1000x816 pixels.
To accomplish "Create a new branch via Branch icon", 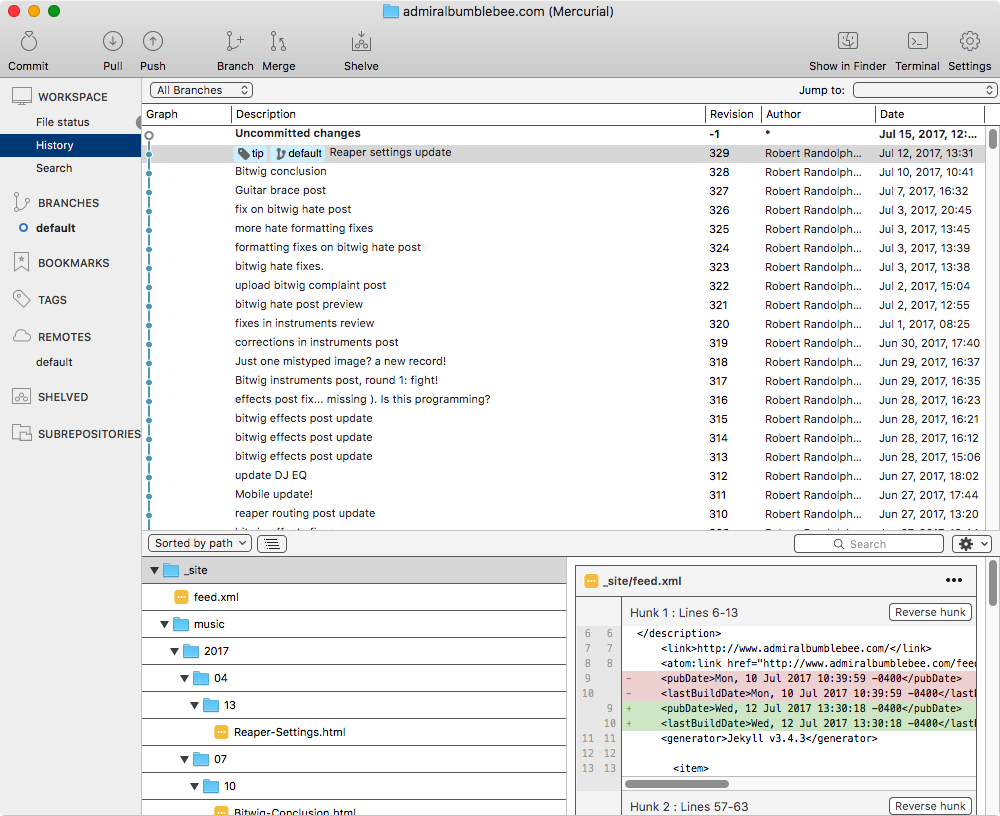I will [x=235, y=42].
